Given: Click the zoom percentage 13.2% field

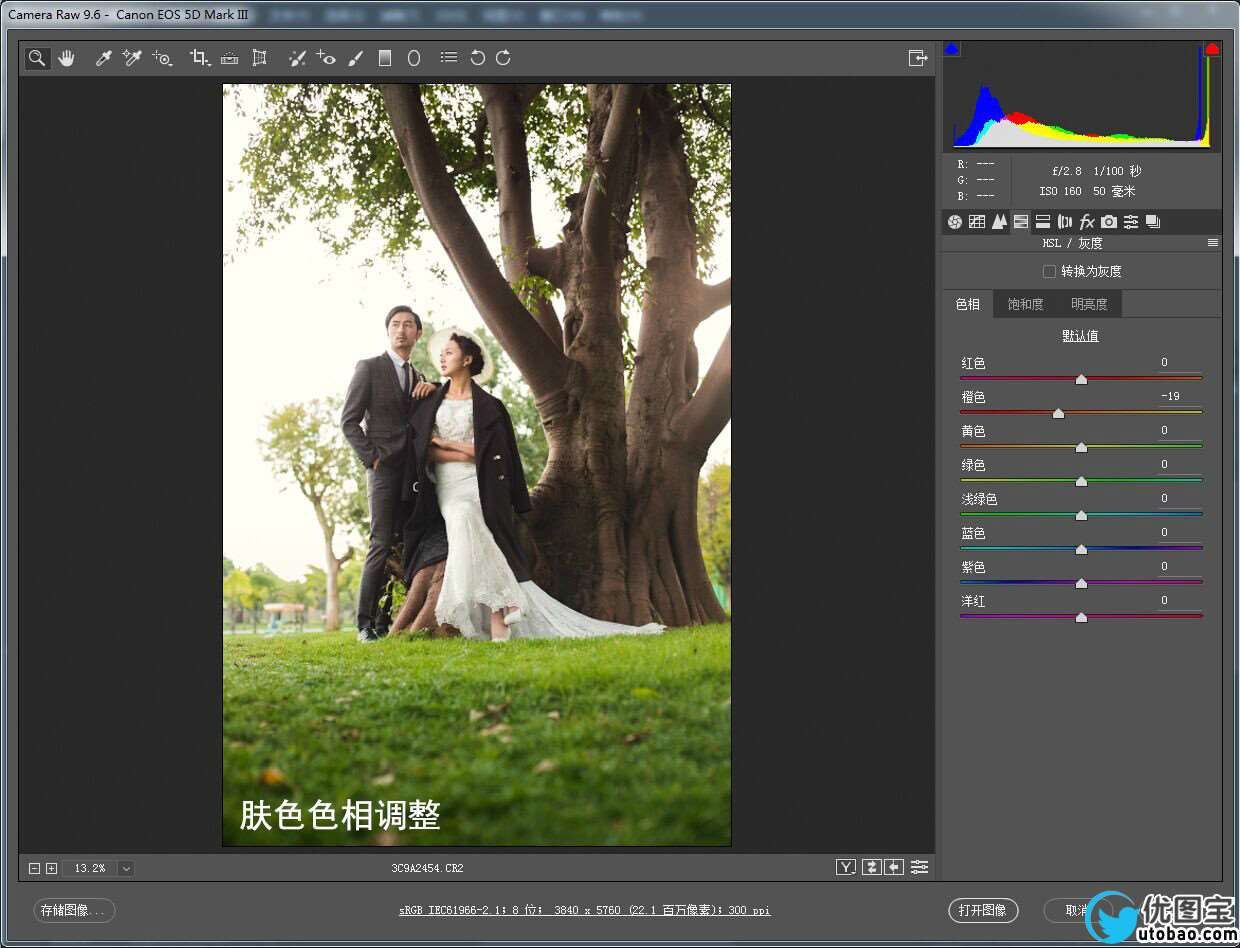Looking at the screenshot, I should (89, 868).
